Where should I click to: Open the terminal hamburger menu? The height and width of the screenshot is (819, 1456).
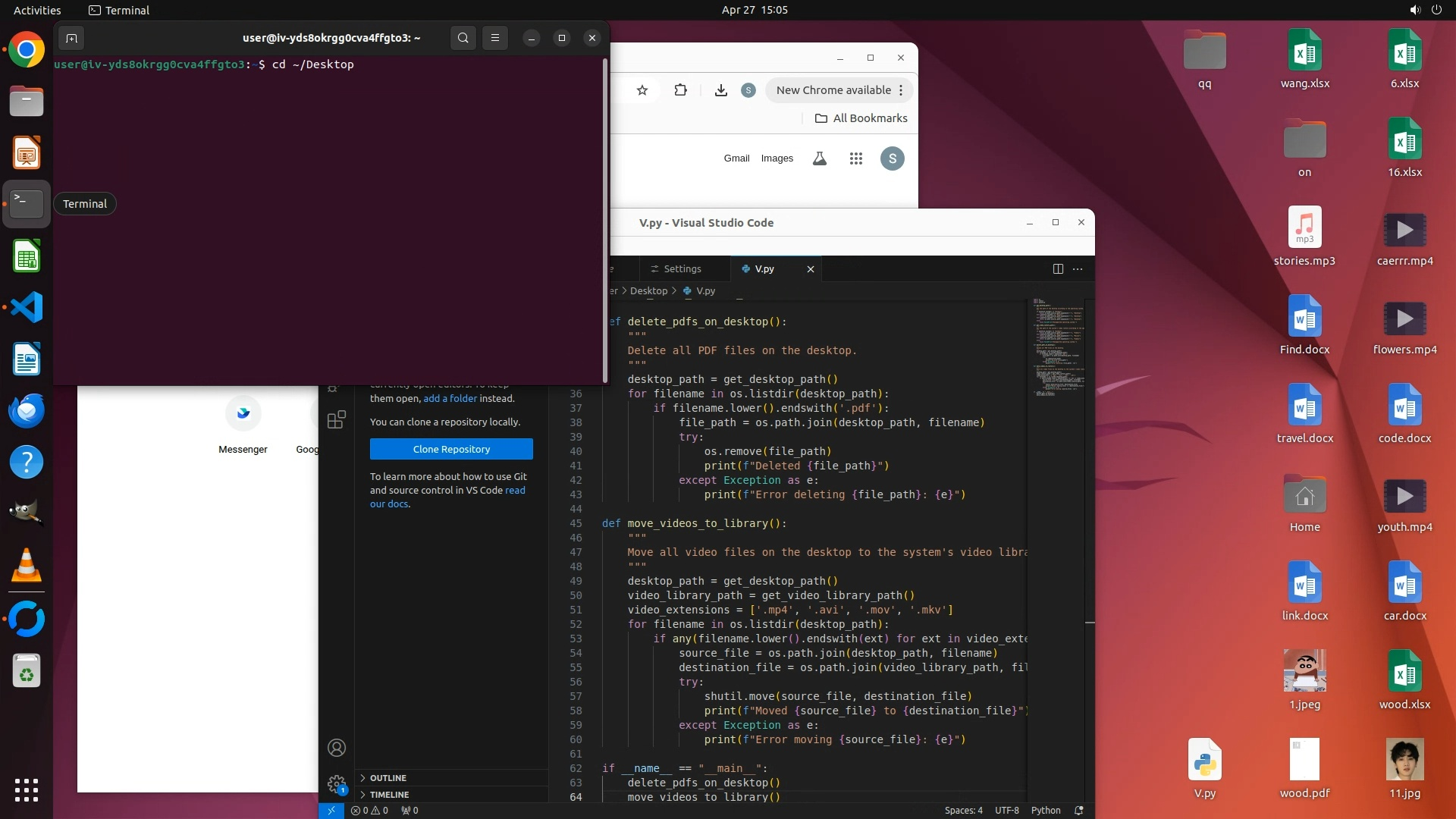click(x=495, y=38)
